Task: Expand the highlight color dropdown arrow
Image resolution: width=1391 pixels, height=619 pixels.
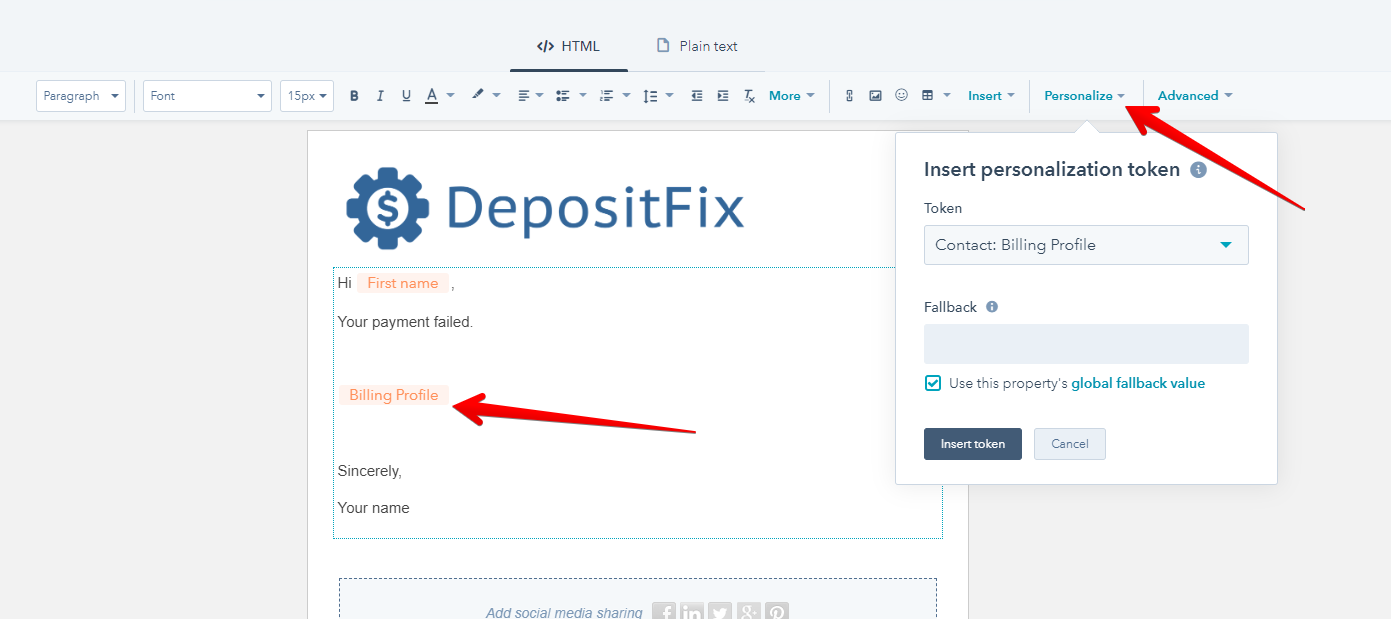Action: click(x=496, y=96)
